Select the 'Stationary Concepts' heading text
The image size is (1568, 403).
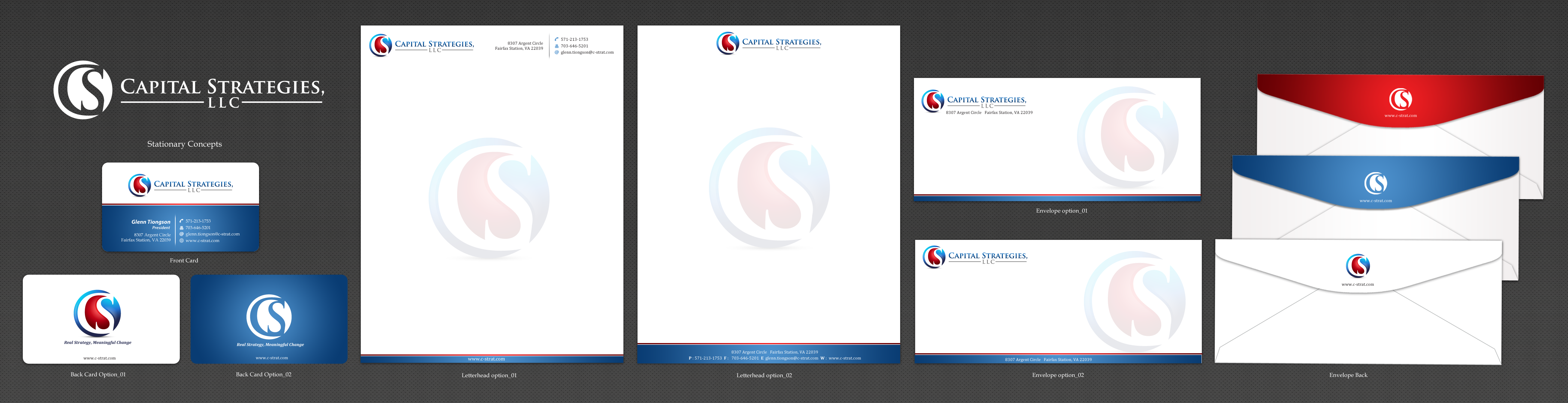(184, 144)
